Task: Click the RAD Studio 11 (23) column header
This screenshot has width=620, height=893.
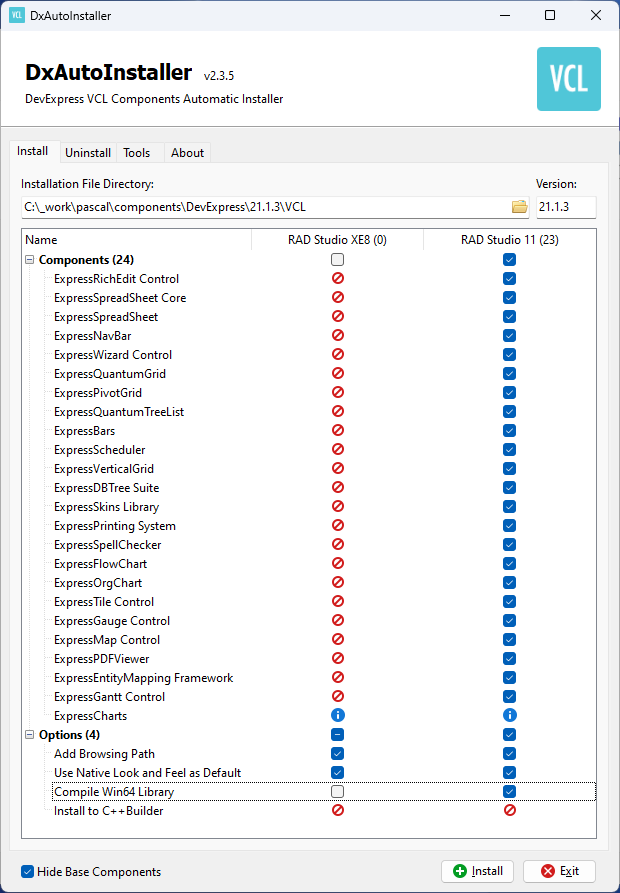Action: point(510,240)
